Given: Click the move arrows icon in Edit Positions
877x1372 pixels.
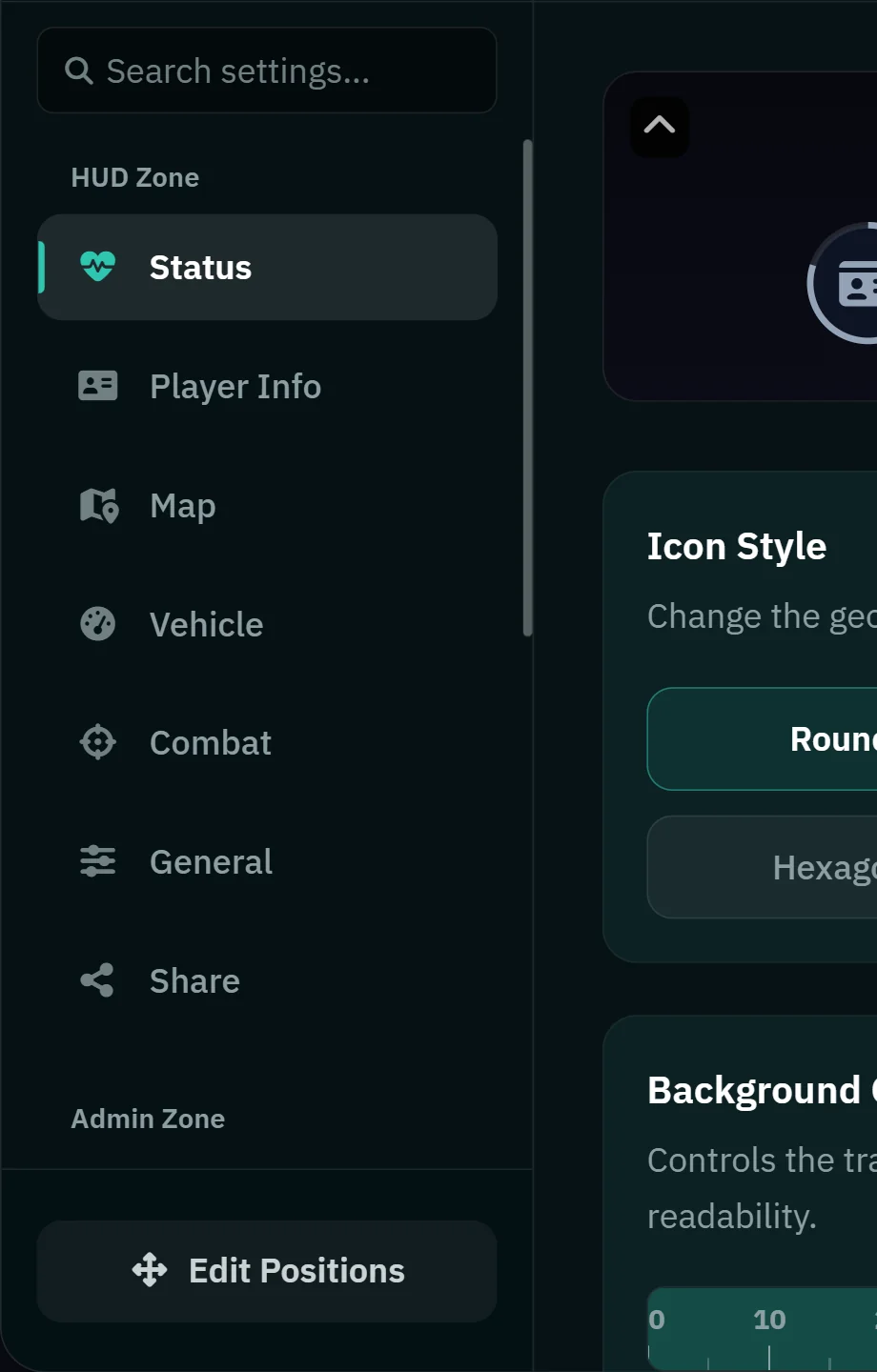Looking at the screenshot, I should point(150,1270).
